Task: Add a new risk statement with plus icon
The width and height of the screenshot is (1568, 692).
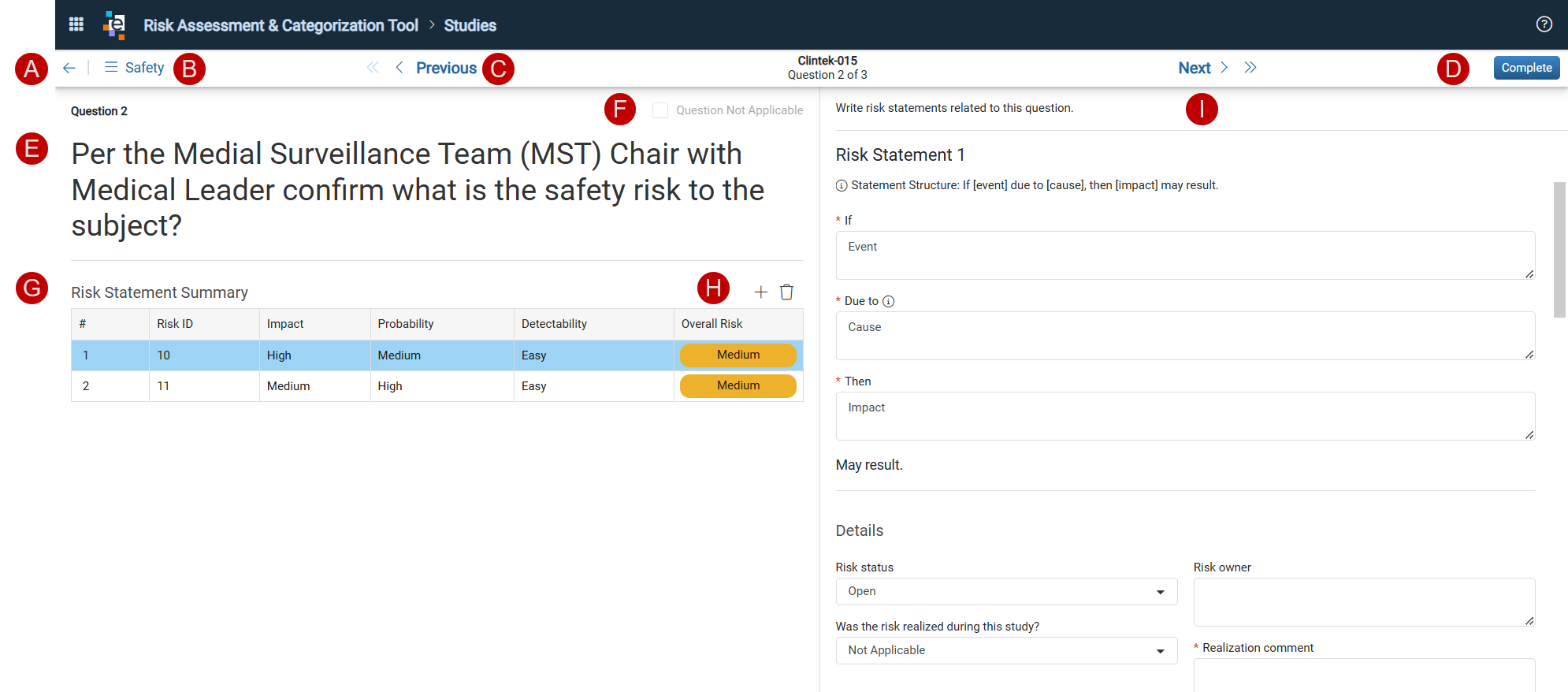Action: pos(760,292)
